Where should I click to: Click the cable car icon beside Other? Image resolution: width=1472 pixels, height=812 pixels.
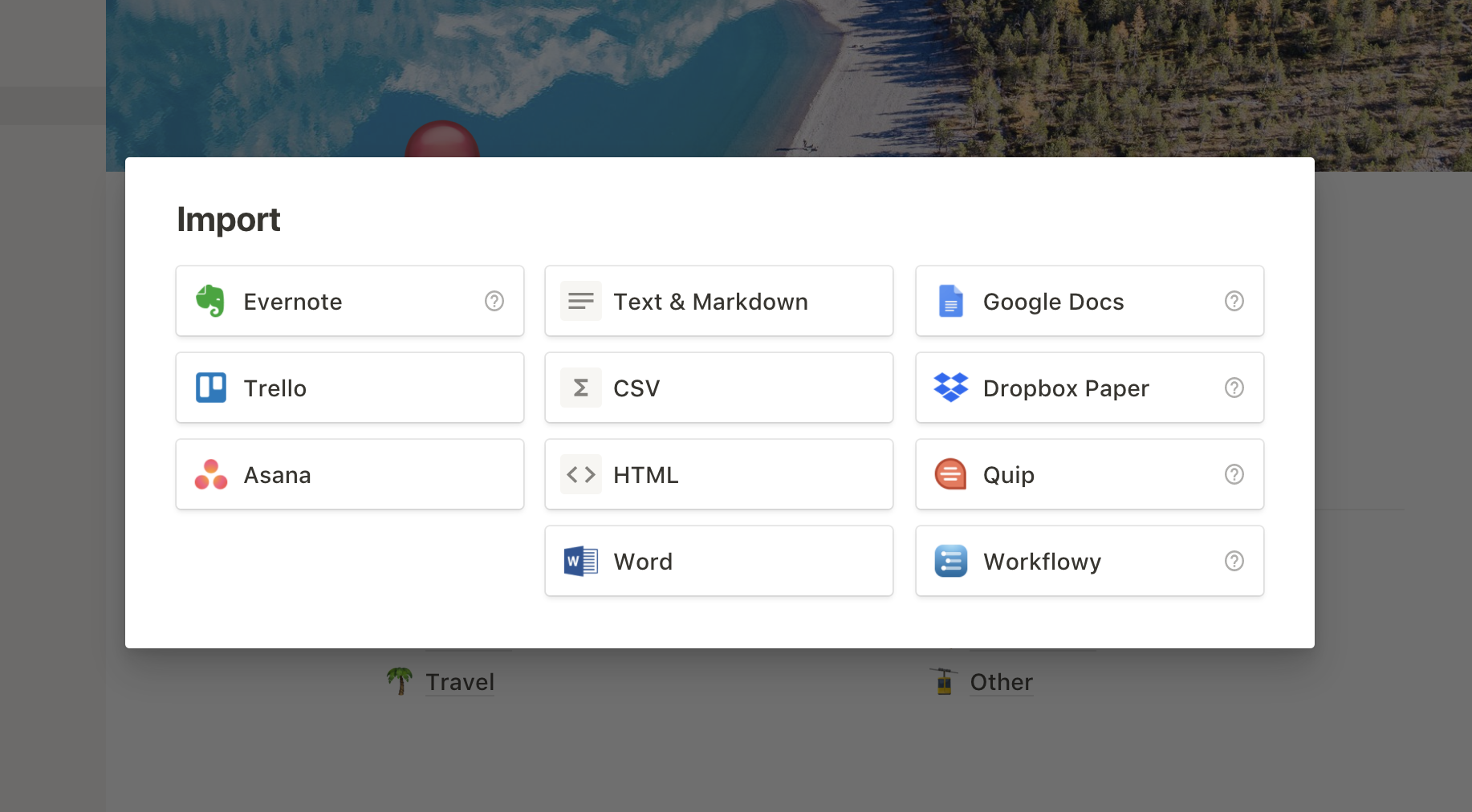(x=944, y=681)
